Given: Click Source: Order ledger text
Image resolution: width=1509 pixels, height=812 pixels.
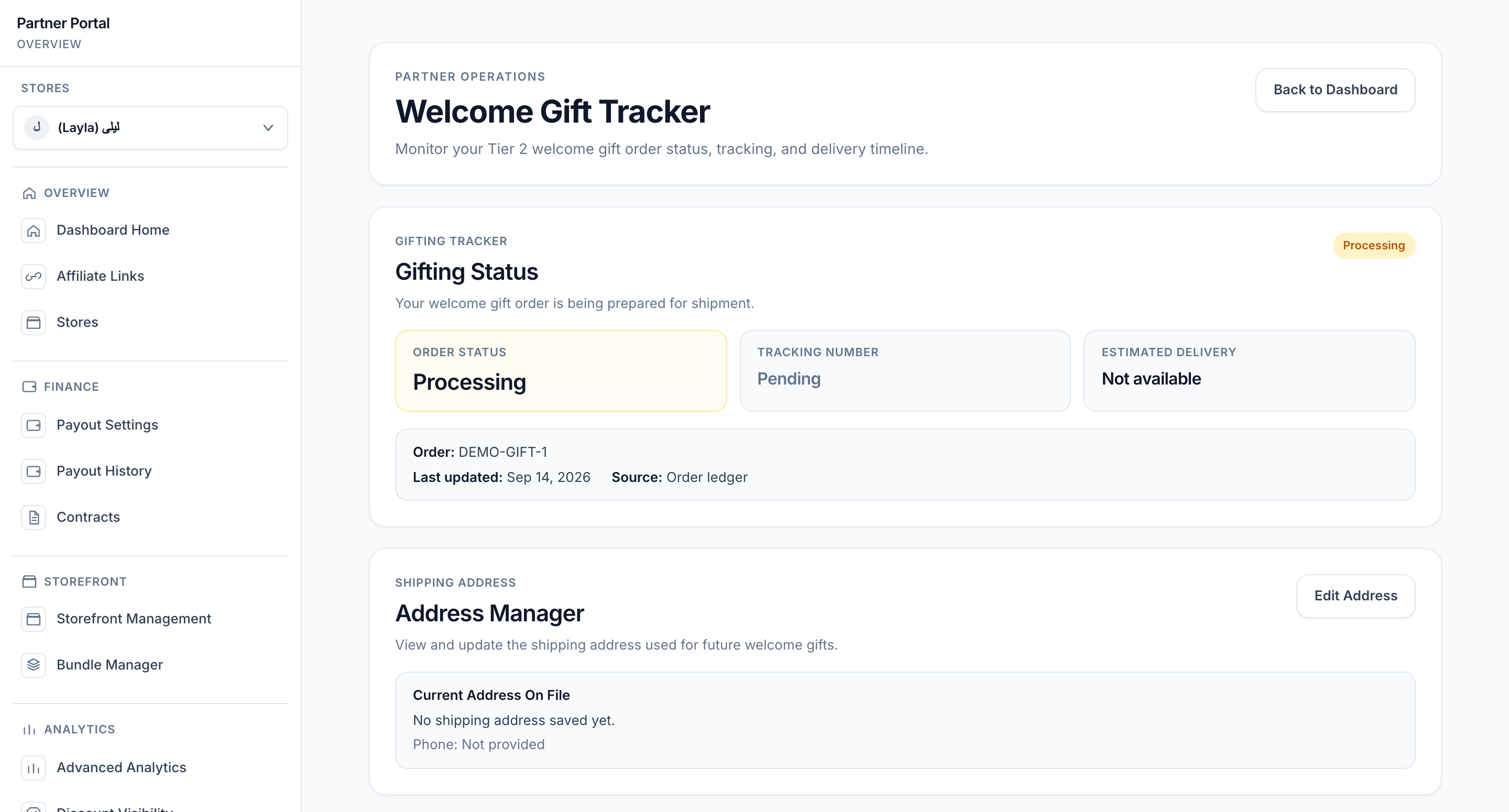Looking at the screenshot, I should coord(679,477).
